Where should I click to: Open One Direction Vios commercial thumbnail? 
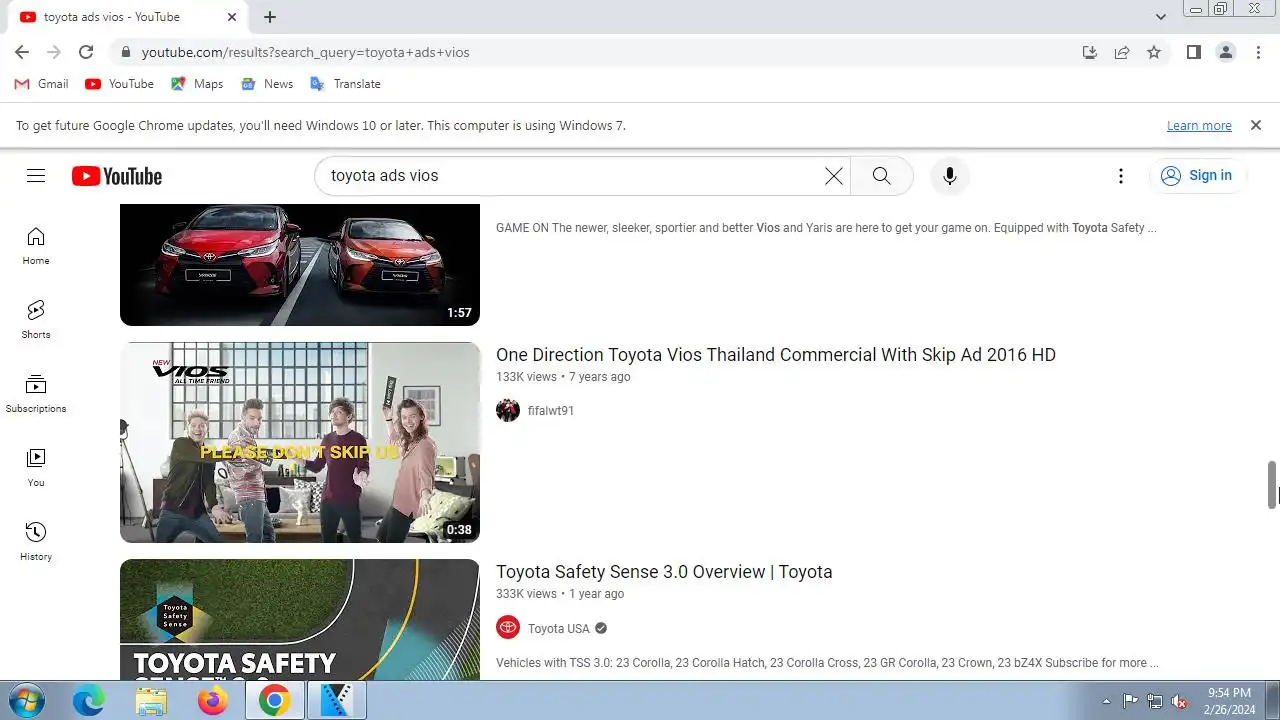click(300, 443)
